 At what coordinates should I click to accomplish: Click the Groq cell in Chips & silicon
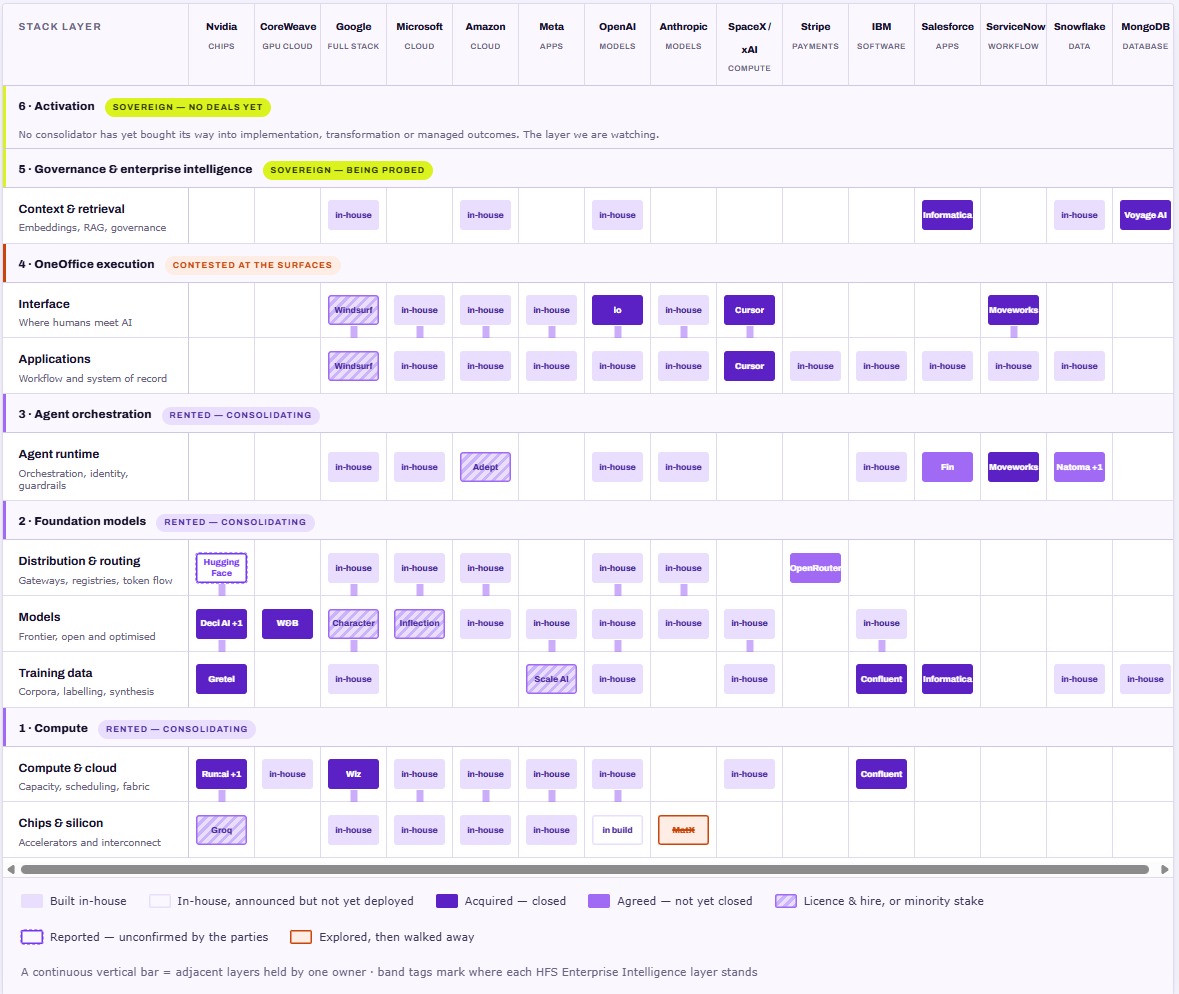tap(221, 830)
